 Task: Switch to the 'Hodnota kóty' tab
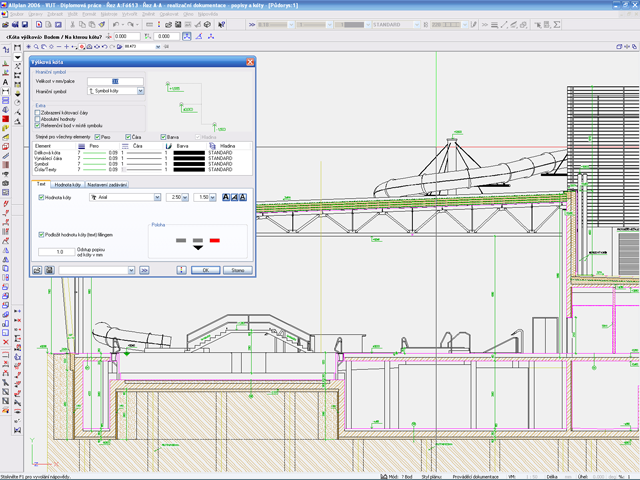coord(68,185)
